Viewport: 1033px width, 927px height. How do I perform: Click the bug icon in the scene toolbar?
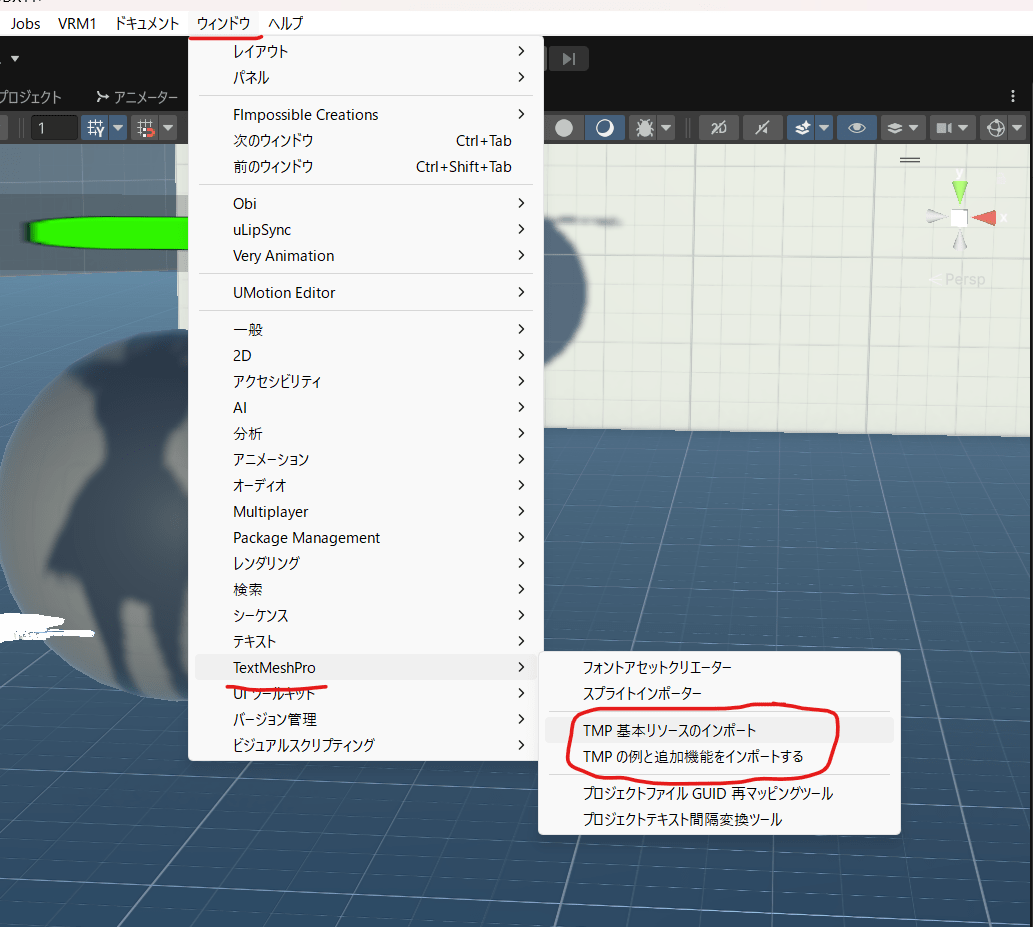pyautogui.click(x=647, y=127)
